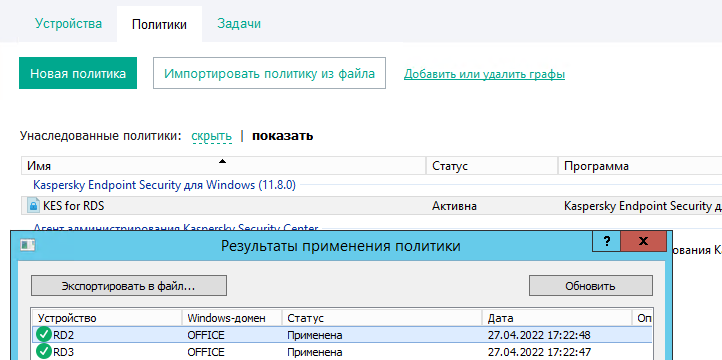The image size is (722, 360).
Task: Click the Статус column header in policies list
Action: click(492, 166)
